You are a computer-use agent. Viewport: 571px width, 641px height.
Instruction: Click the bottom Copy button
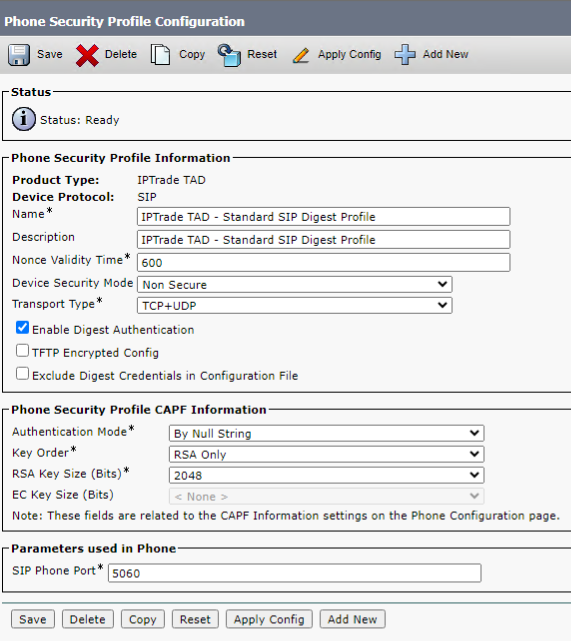143,619
